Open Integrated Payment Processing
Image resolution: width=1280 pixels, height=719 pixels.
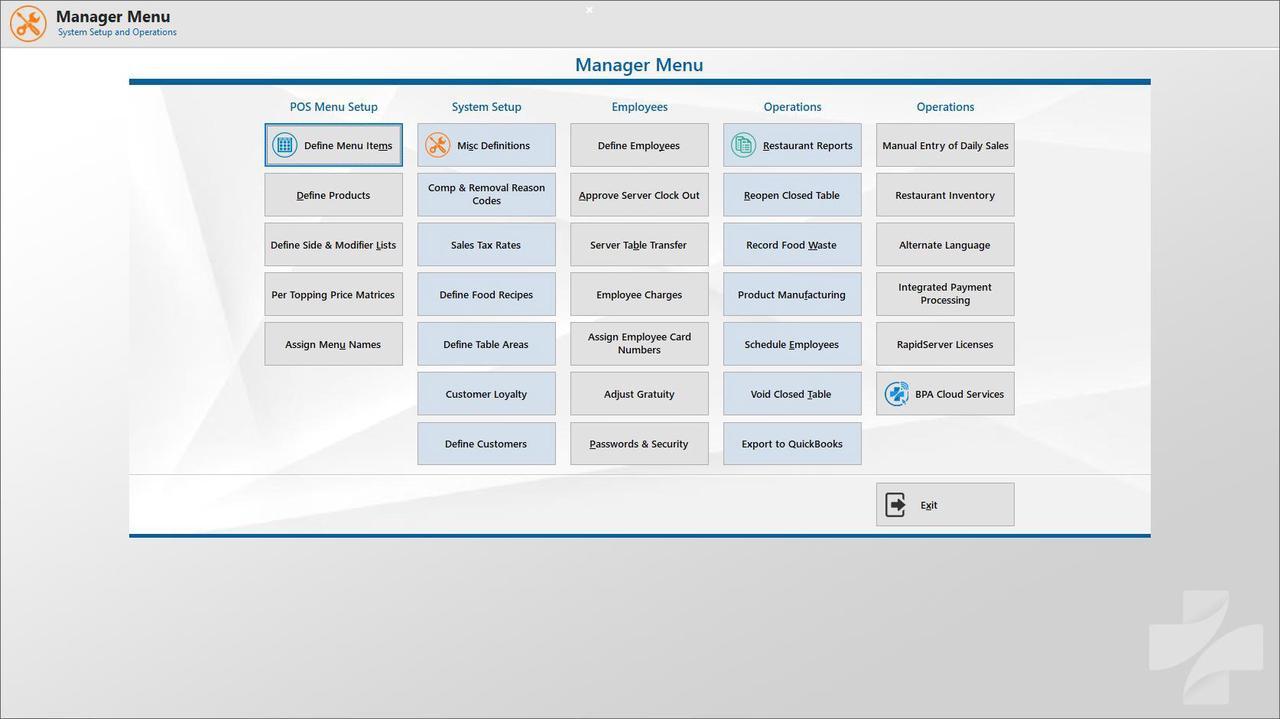(946, 295)
